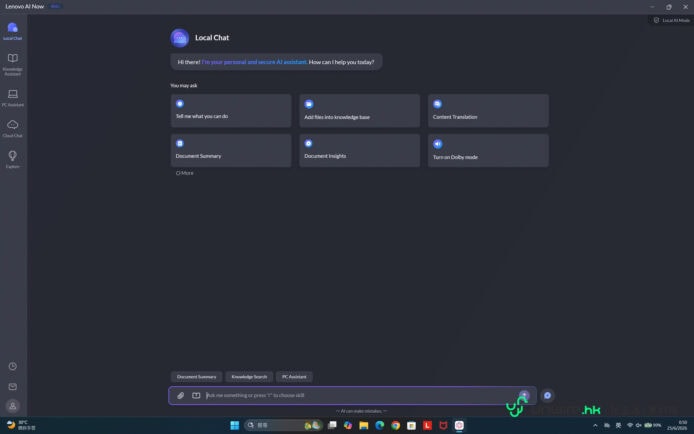
Task: Click the send message button in input box
Action: pos(524,395)
